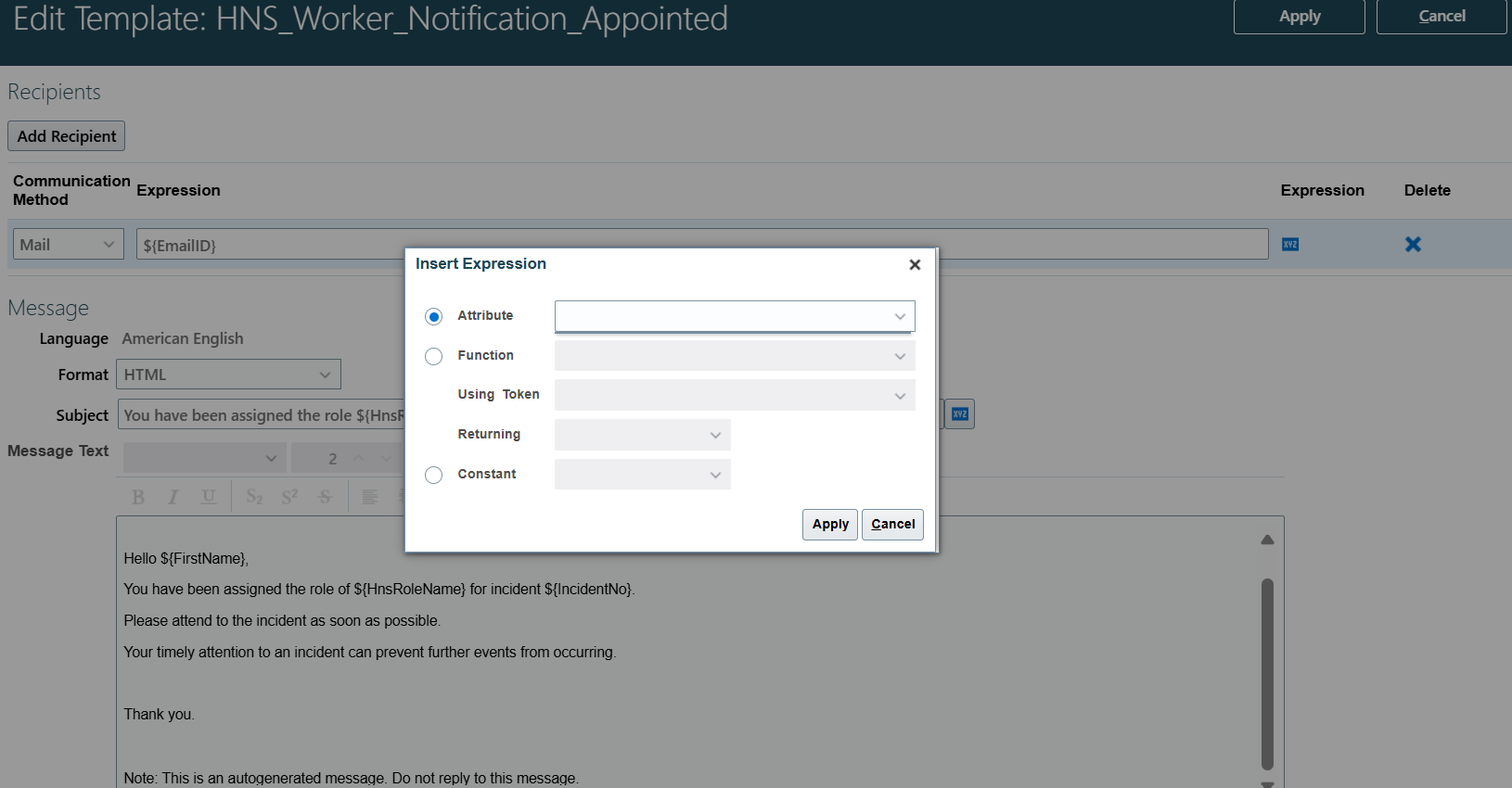Click the 'Thank you.' line
Image resolution: width=1512 pixels, height=788 pixels.
click(x=160, y=715)
